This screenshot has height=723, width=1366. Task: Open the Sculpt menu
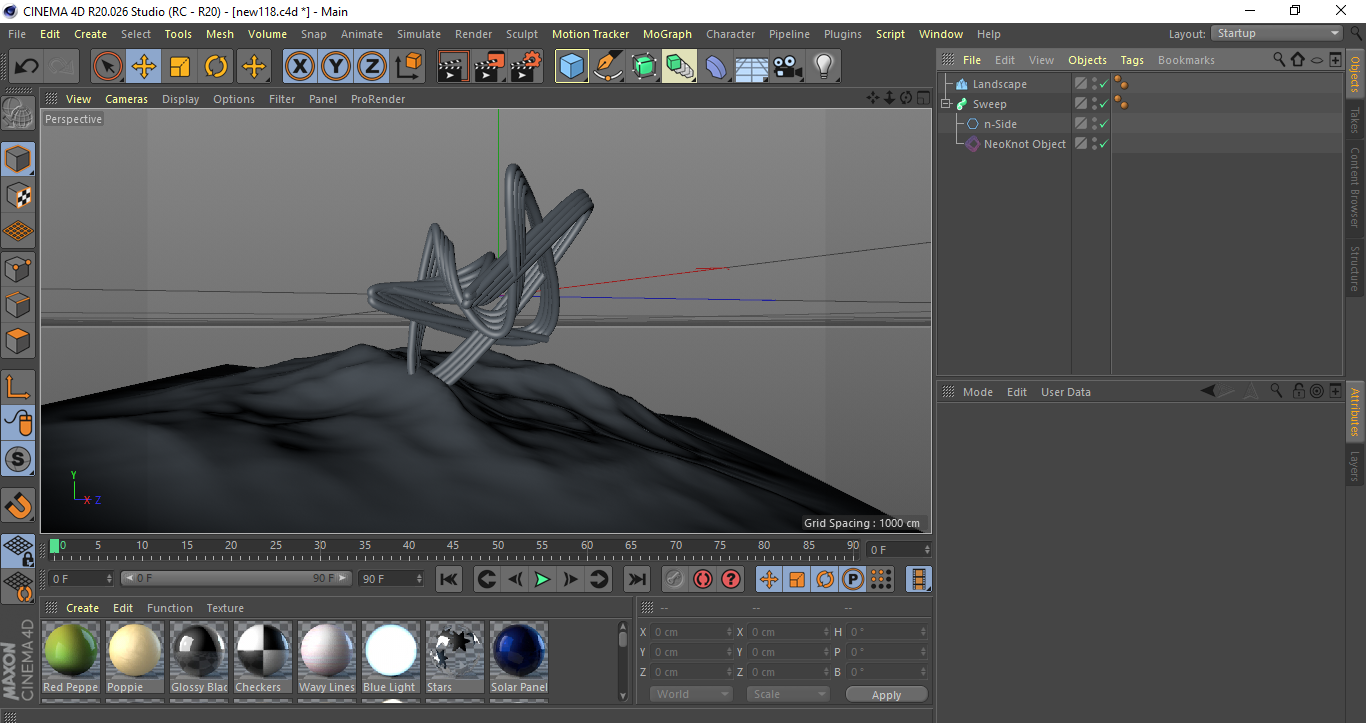tap(522, 34)
